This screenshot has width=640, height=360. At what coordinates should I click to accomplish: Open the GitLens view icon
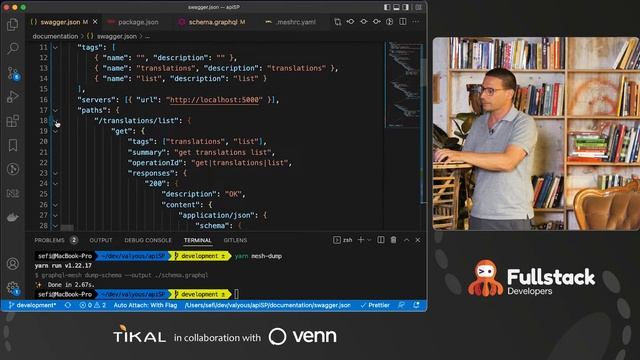(x=13, y=169)
